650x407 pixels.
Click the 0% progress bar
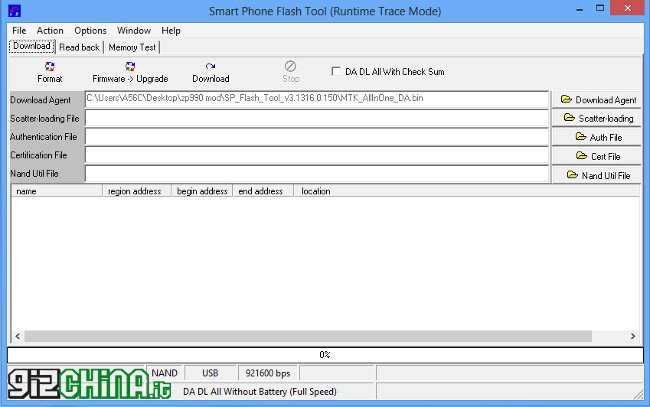pyautogui.click(x=325, y=355)
